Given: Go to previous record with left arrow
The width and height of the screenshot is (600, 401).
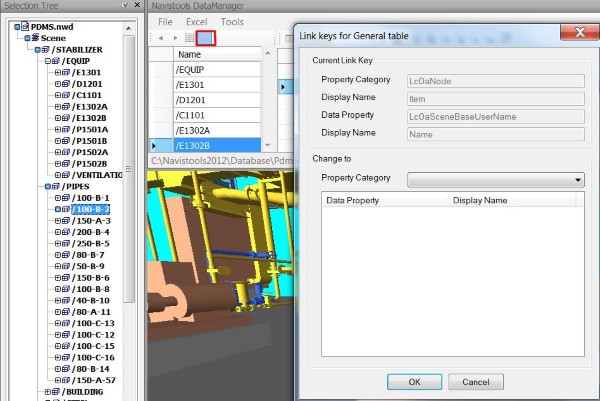Looking at the screenshot, I should coord(160,38).
